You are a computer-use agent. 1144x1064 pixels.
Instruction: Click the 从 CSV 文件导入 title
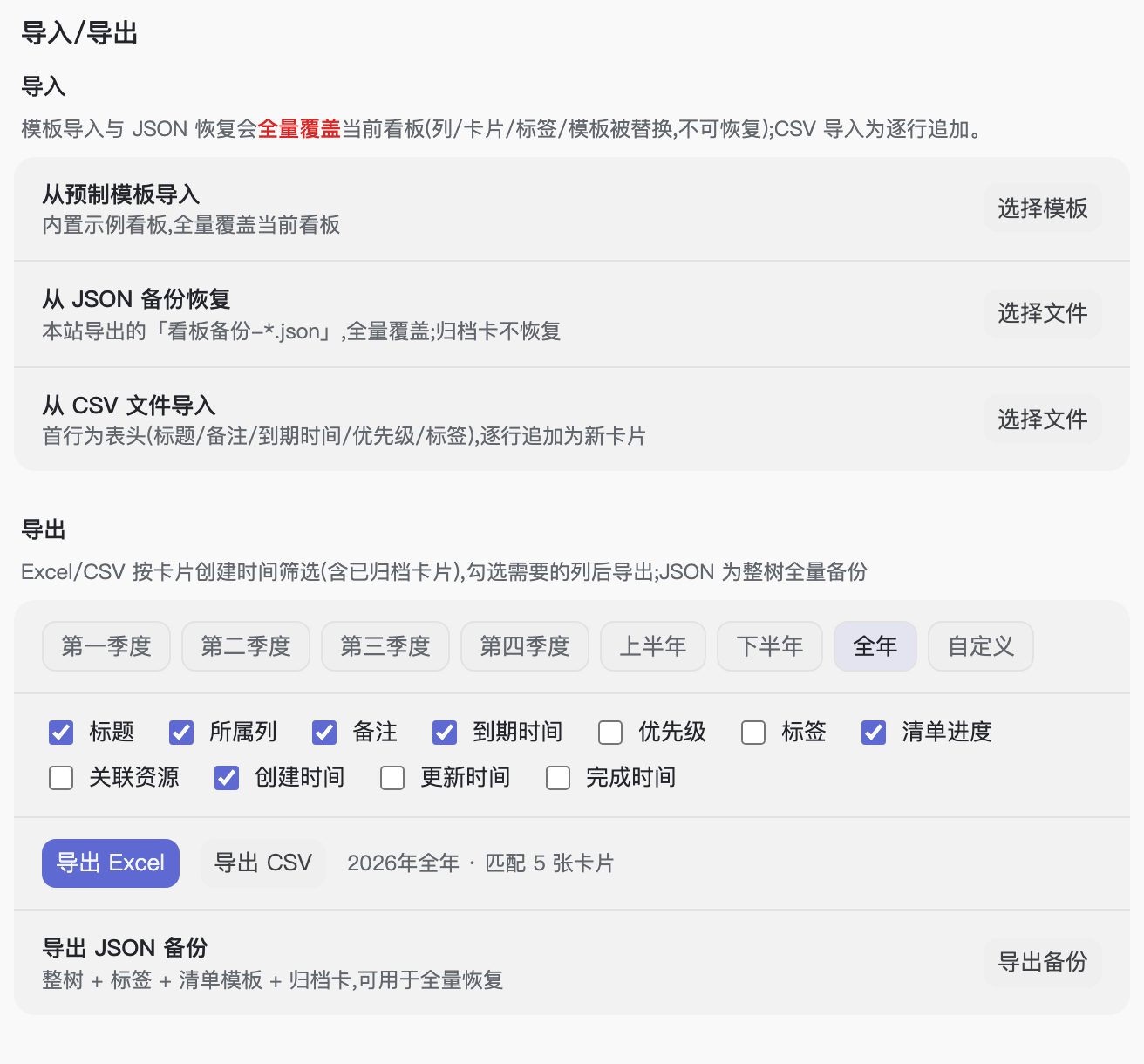129,406
